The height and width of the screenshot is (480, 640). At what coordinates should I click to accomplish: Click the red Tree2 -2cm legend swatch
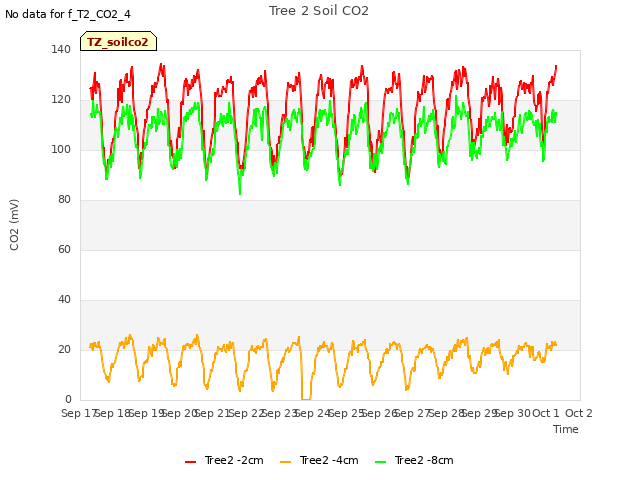[191, 462]
